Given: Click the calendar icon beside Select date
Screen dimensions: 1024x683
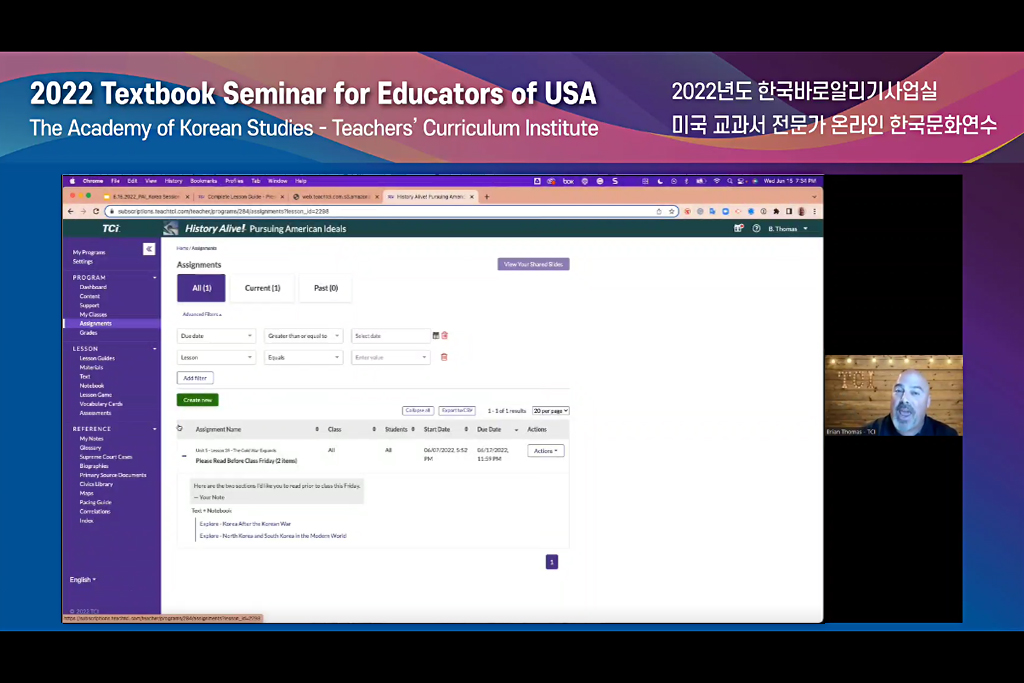Looking at the screenshot, I should pos(436,336).
